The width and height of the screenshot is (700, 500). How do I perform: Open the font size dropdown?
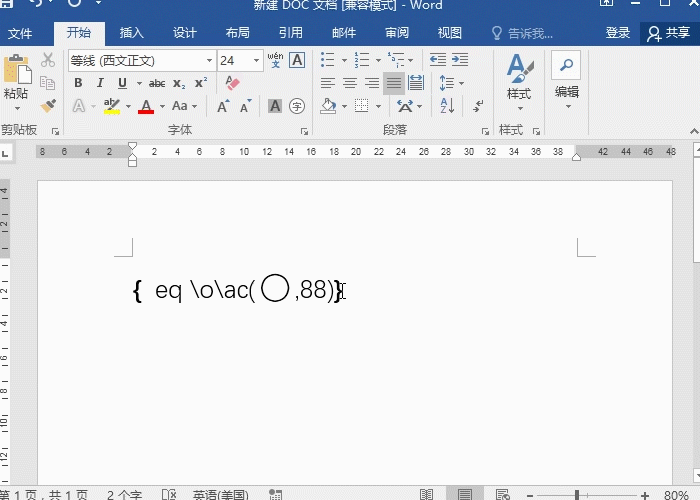pos(256,61)
